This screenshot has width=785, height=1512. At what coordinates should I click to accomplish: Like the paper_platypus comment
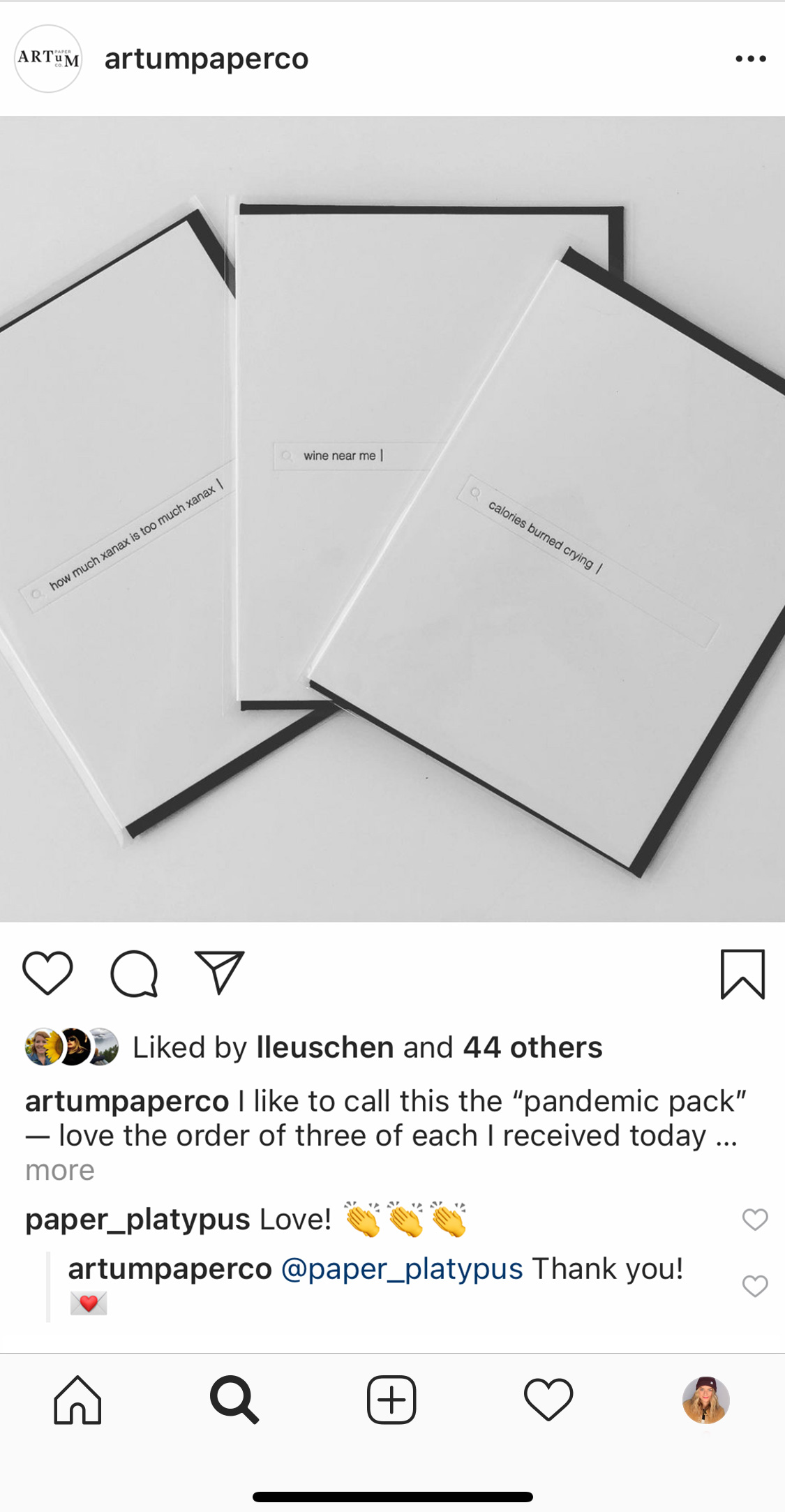tap(755, 1220)
